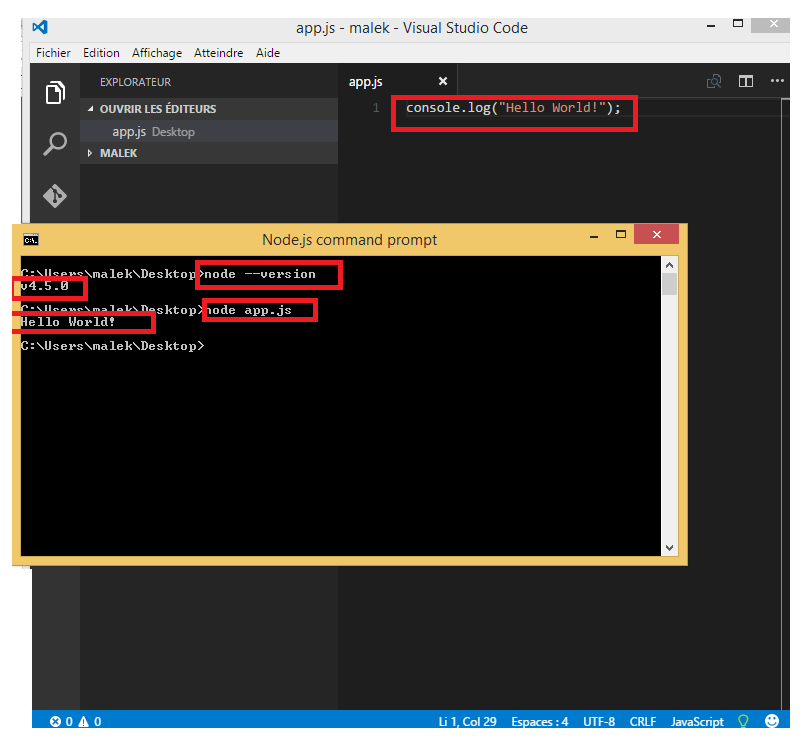This screenshot has width=812, height=738.
Task: Close the app.js editor tab
Action: tap(443, 81)
